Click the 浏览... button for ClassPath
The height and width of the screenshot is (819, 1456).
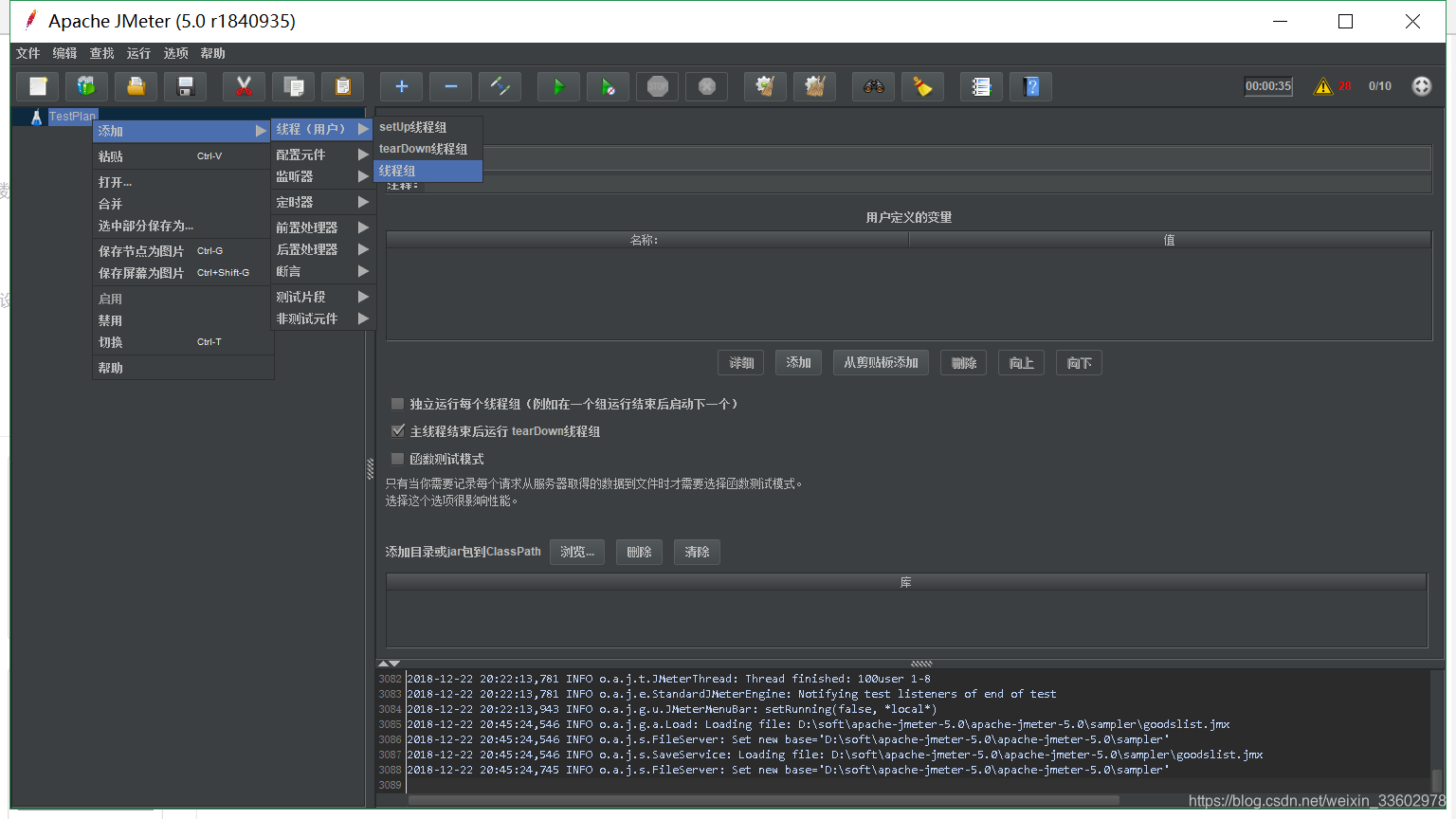(577, 552)
